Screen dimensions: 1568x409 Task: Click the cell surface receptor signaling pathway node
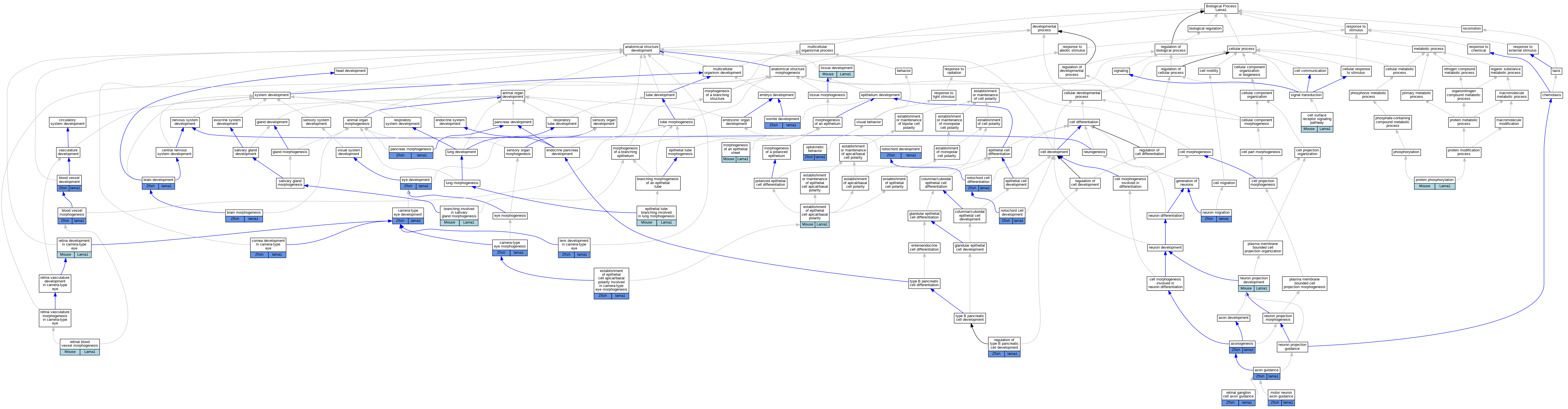(x=1316, y=122)
